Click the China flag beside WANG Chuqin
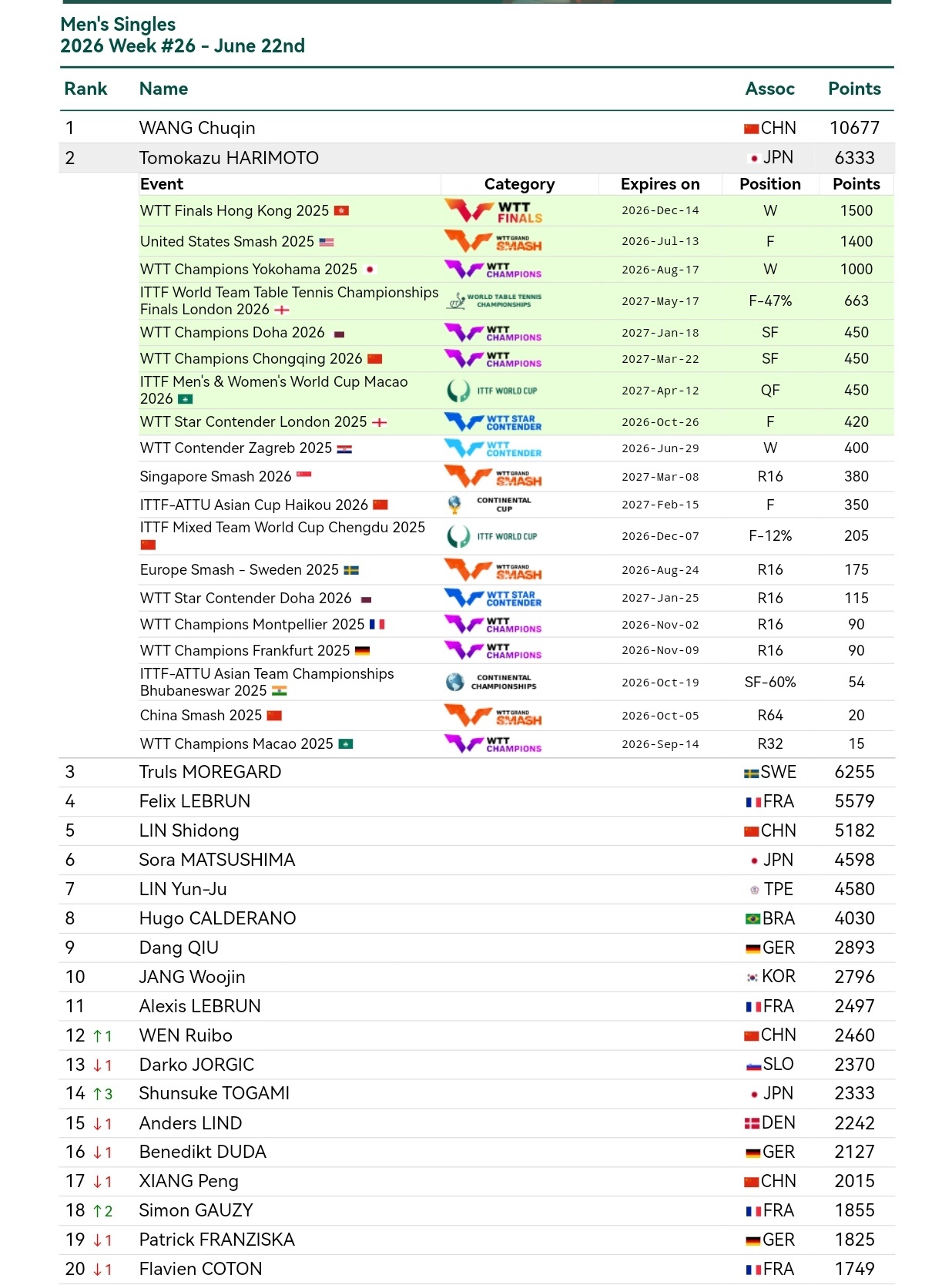 tap(751, 129)
